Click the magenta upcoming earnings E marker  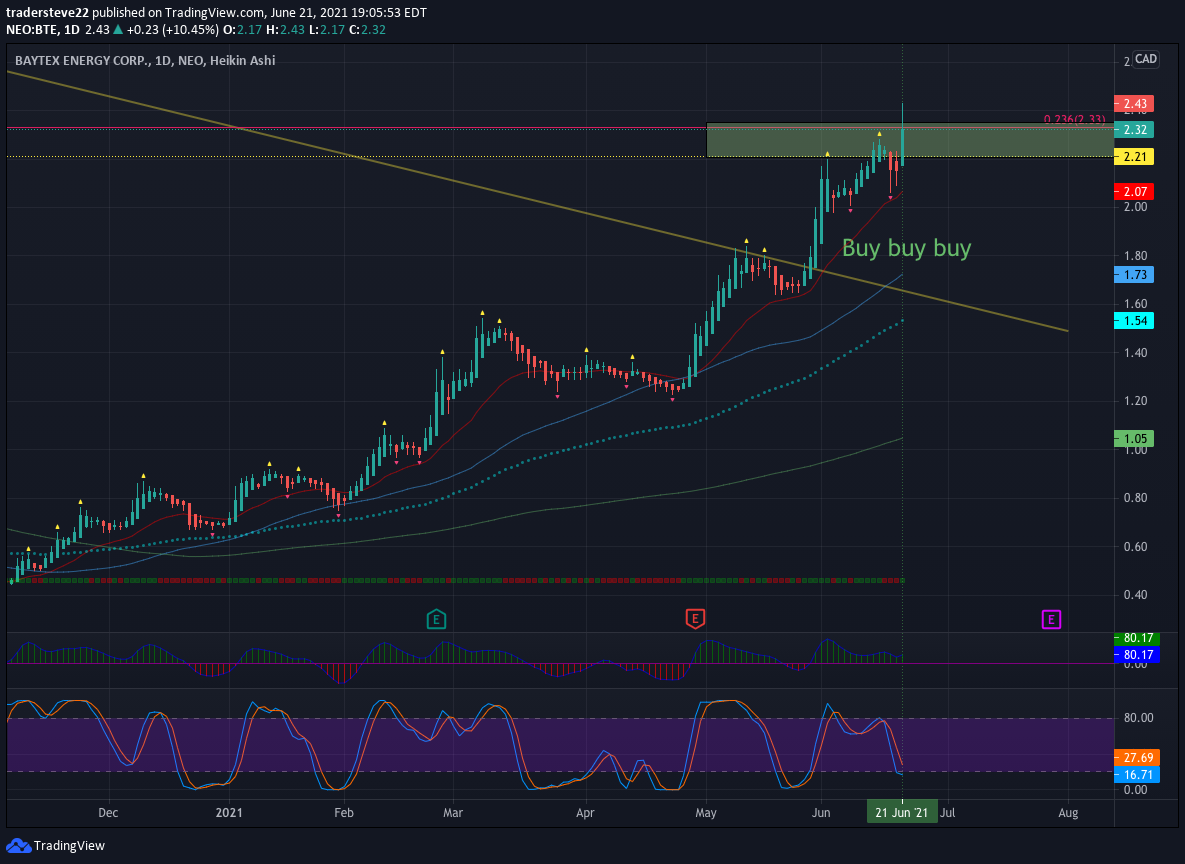(x=1051, y=620)
